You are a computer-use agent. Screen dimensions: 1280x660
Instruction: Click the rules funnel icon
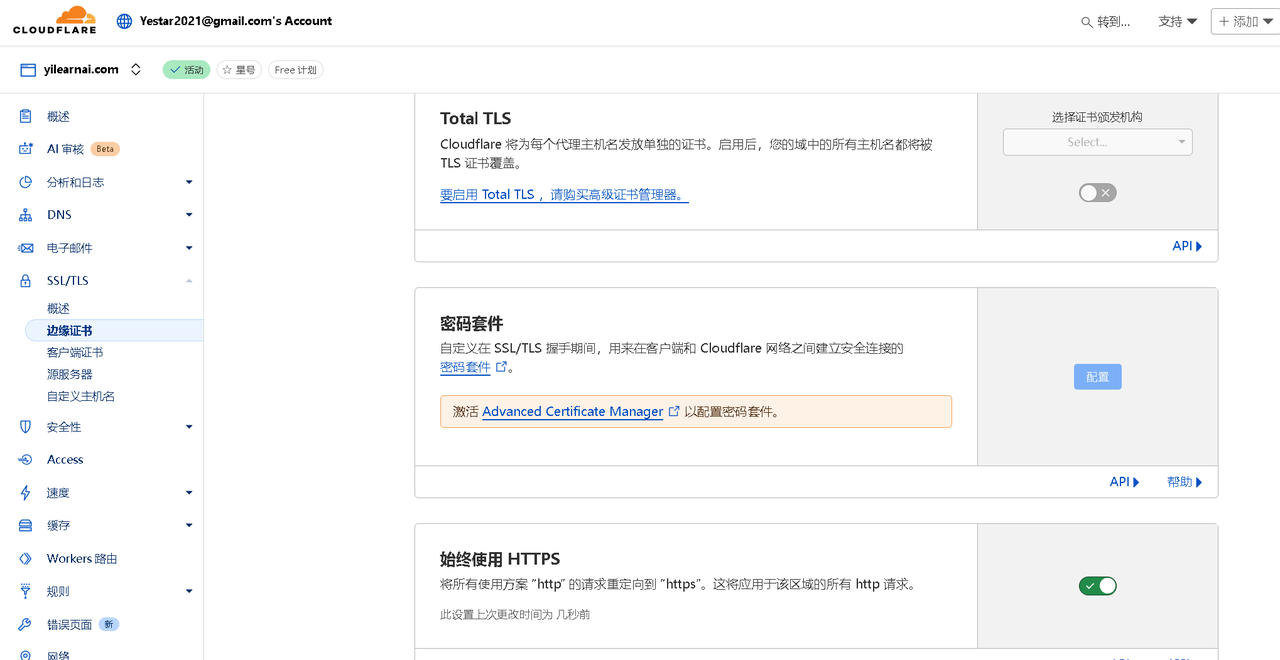pos(26,592)
